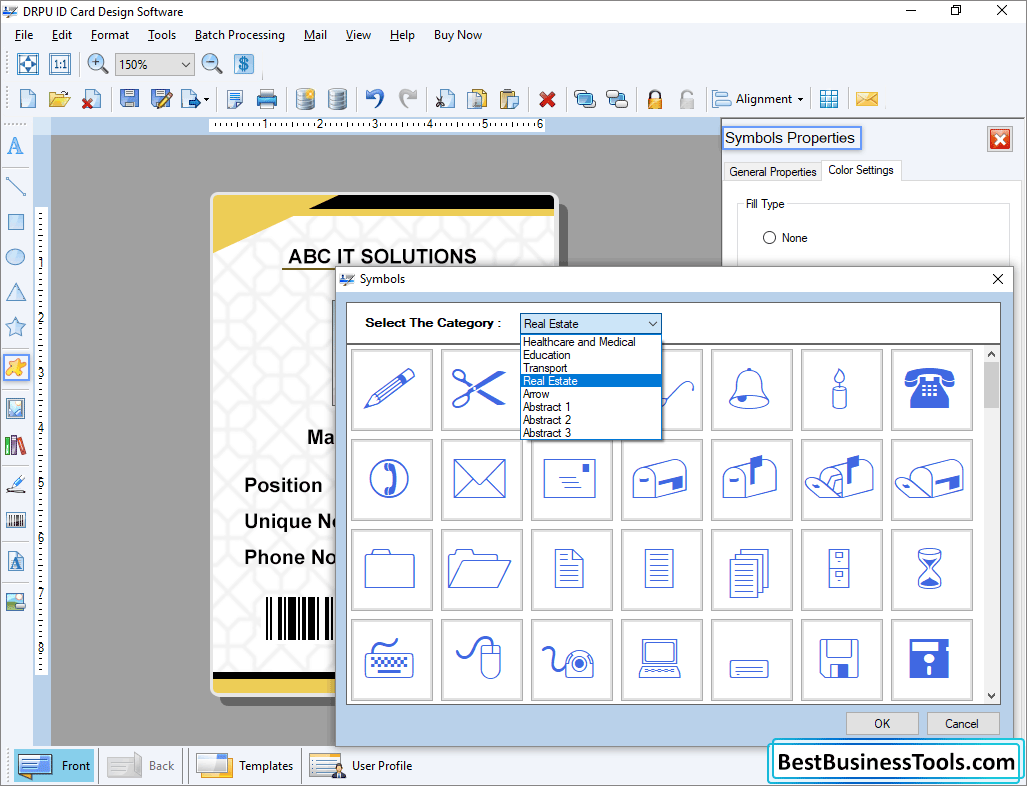Viewport: 1027px width, 786px height.
Task: Select the Barcode tool in sidebar
Action: (x=15, y=521)
